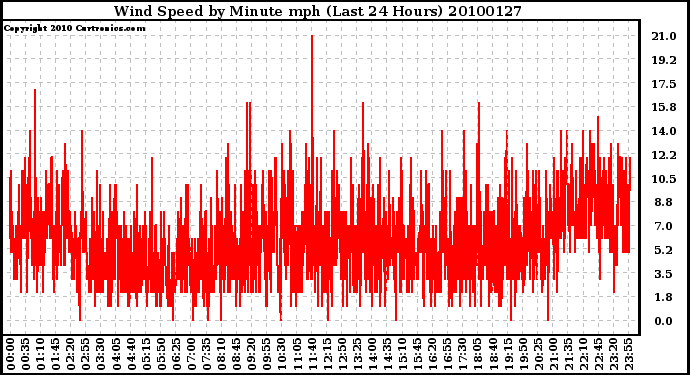Click the 22:45 time axis label
690x375 pixels.
coord(598,355)
